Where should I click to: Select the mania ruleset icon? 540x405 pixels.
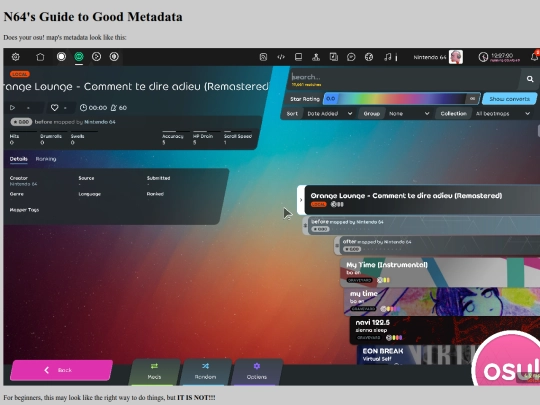point(114,56)
